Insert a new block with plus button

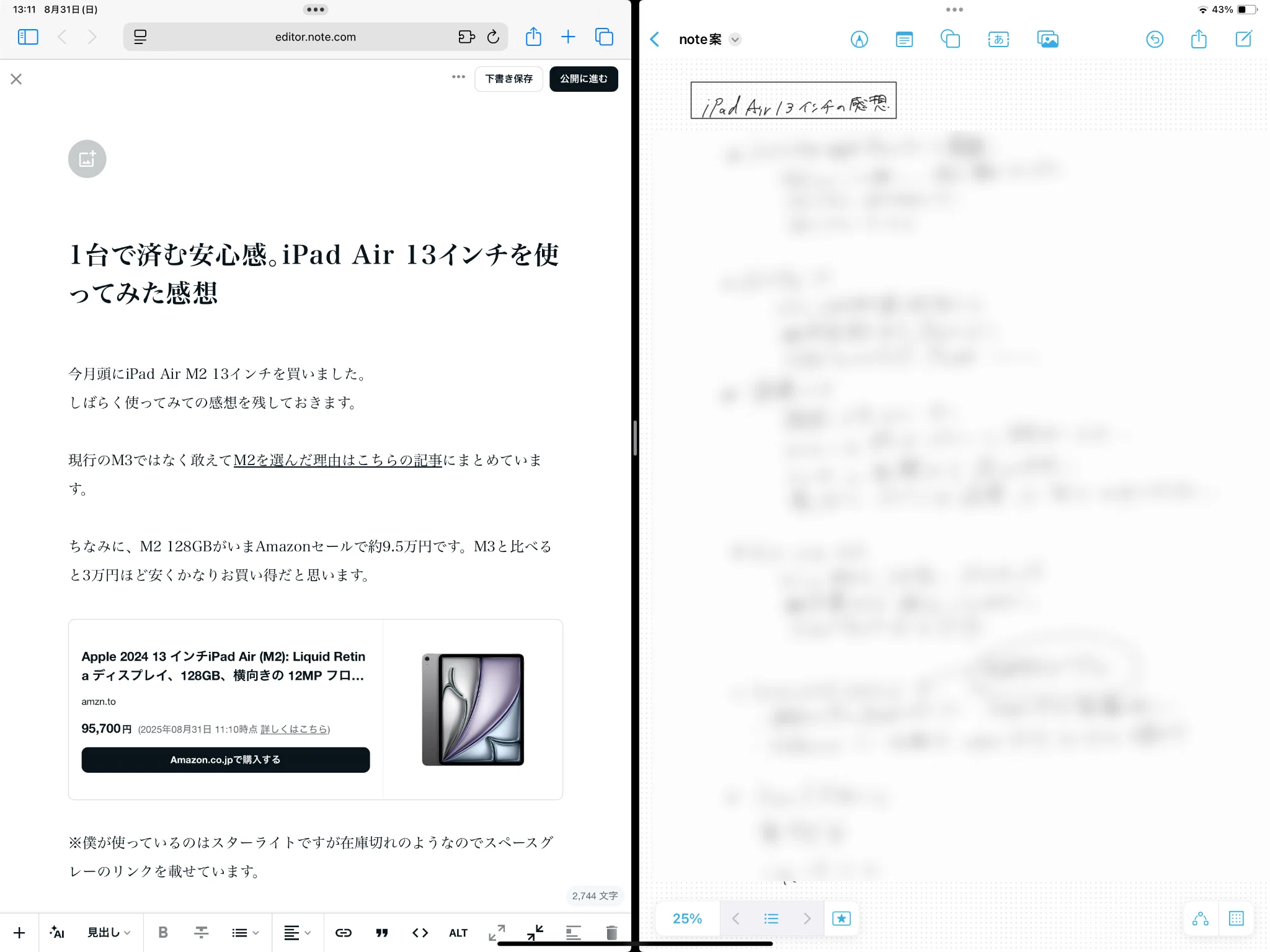19,933
